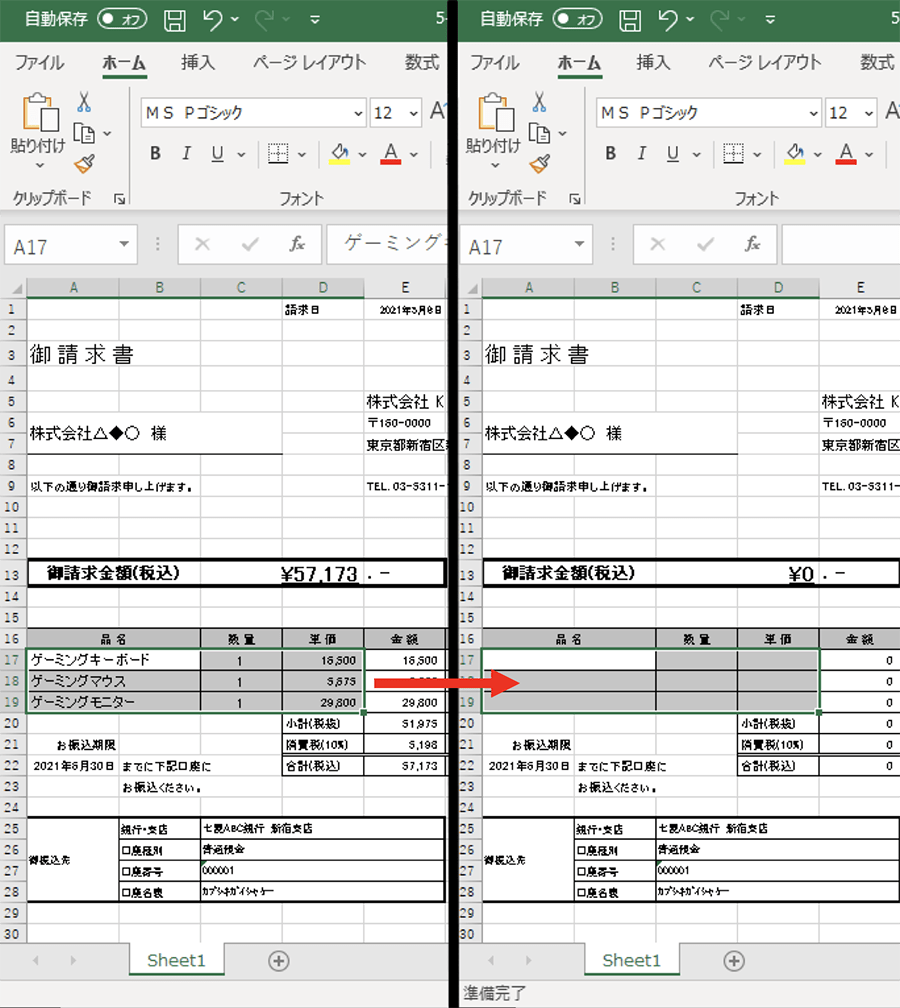The height and width of the screenshot is (1008, 900).
Task: Open font name dropdown in right window
Action: tap(814, 114)
